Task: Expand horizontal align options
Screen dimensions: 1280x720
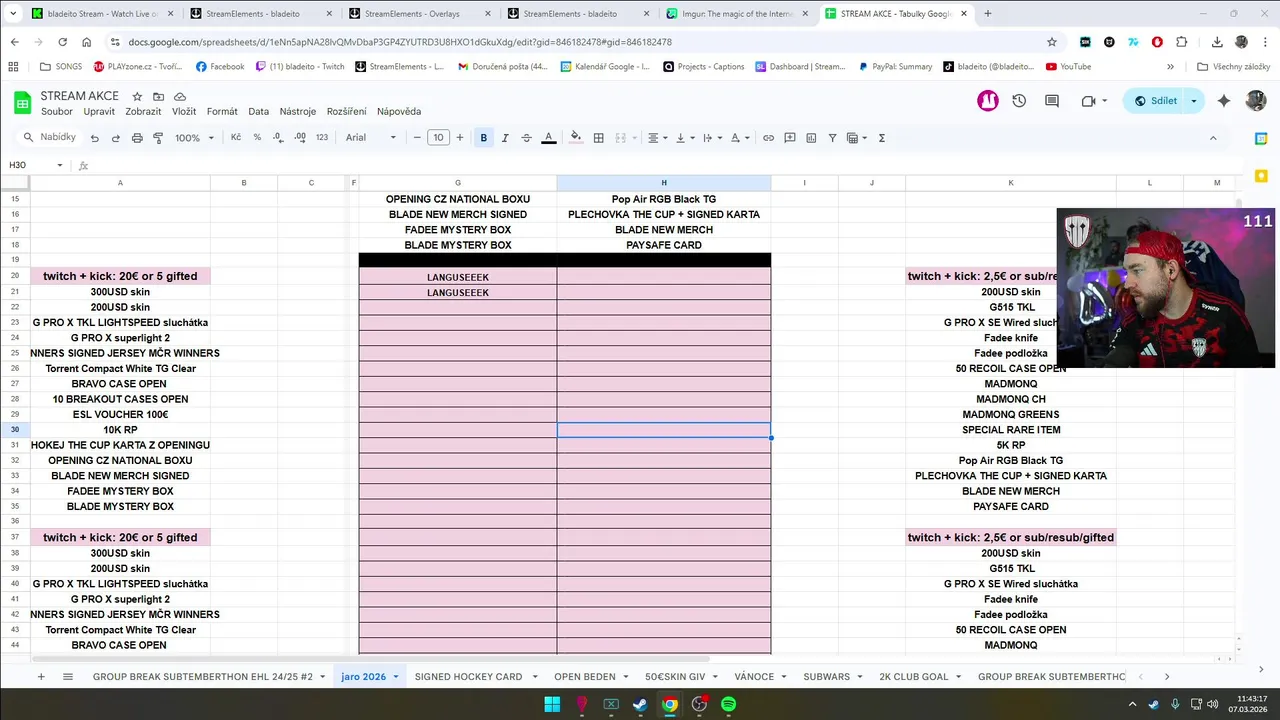Action: tap(657, 138)
